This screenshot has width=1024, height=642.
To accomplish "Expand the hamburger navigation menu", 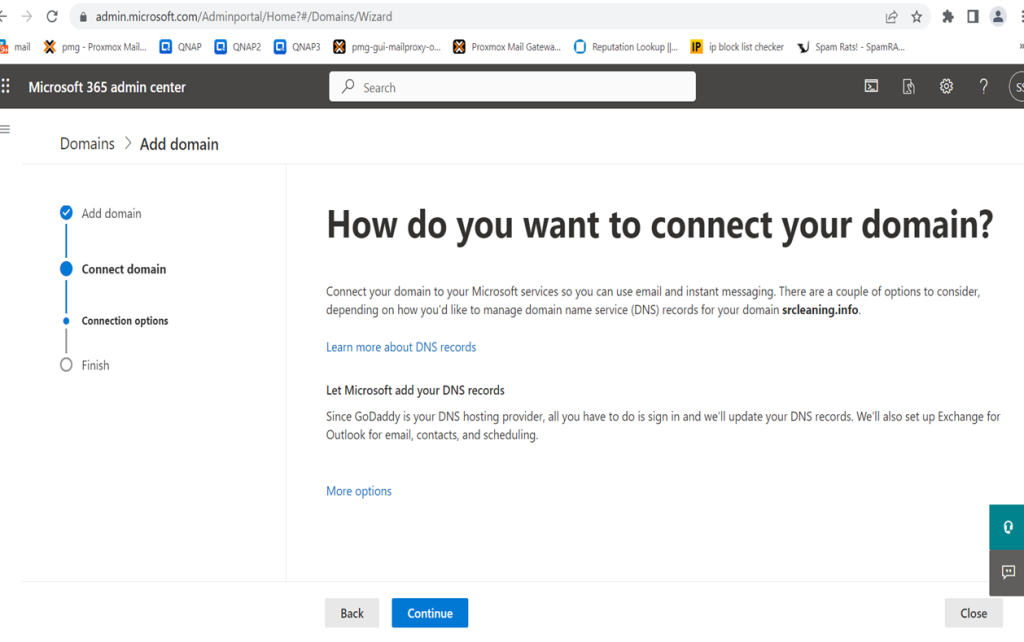I will 5,129.
